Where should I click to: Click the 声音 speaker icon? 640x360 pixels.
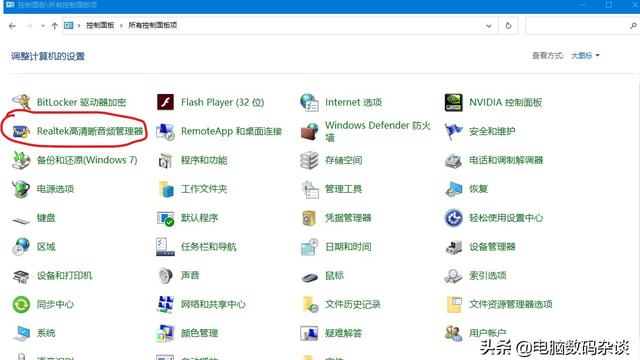[x=165, y=276]
